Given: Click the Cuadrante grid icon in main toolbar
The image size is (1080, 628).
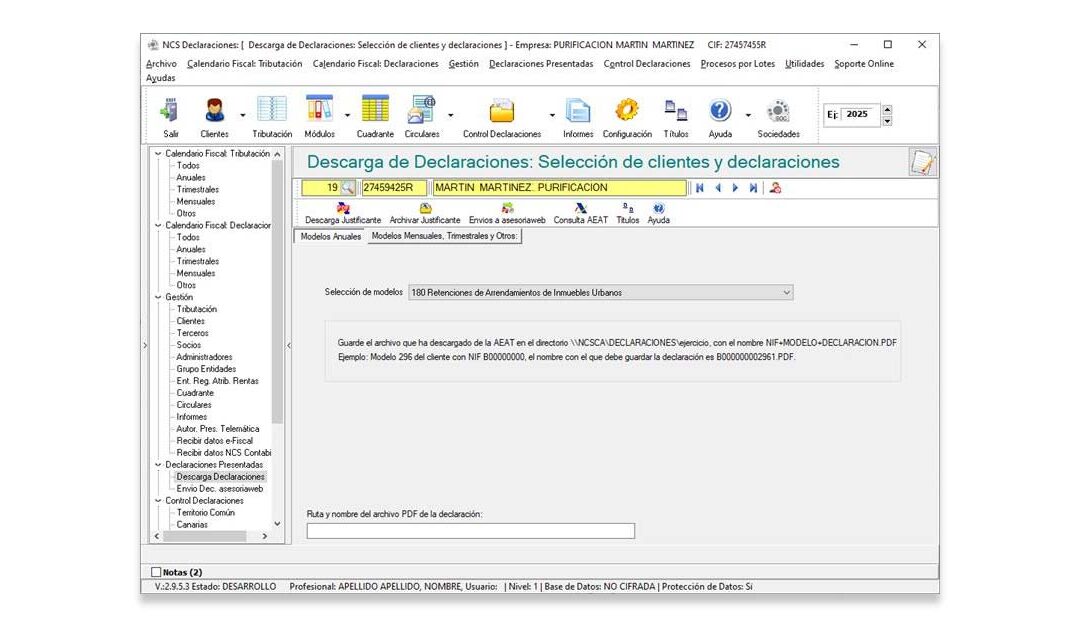Looking at the screenshot, I should [375, 109].
